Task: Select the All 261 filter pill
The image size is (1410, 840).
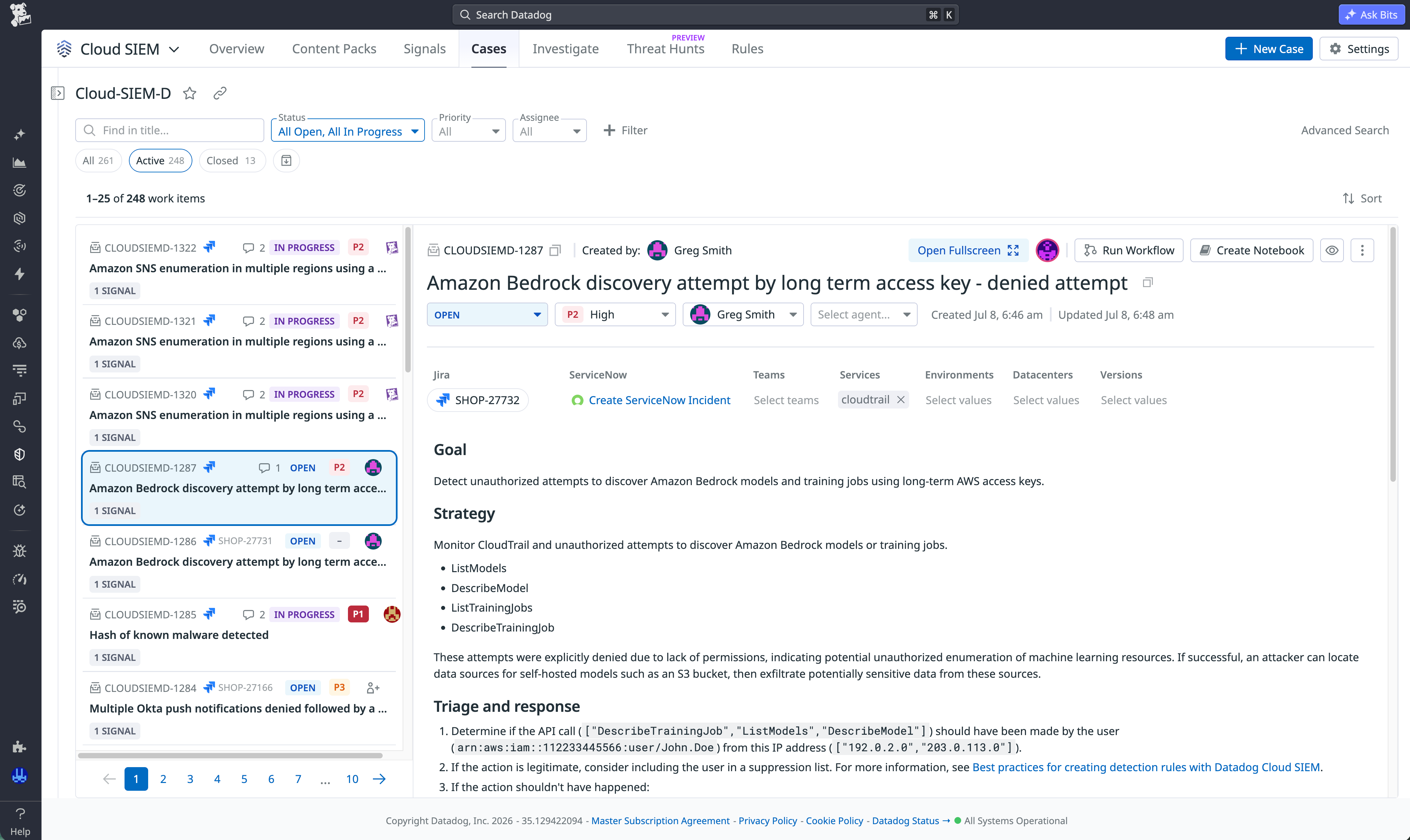Action: tap(98, 161)
